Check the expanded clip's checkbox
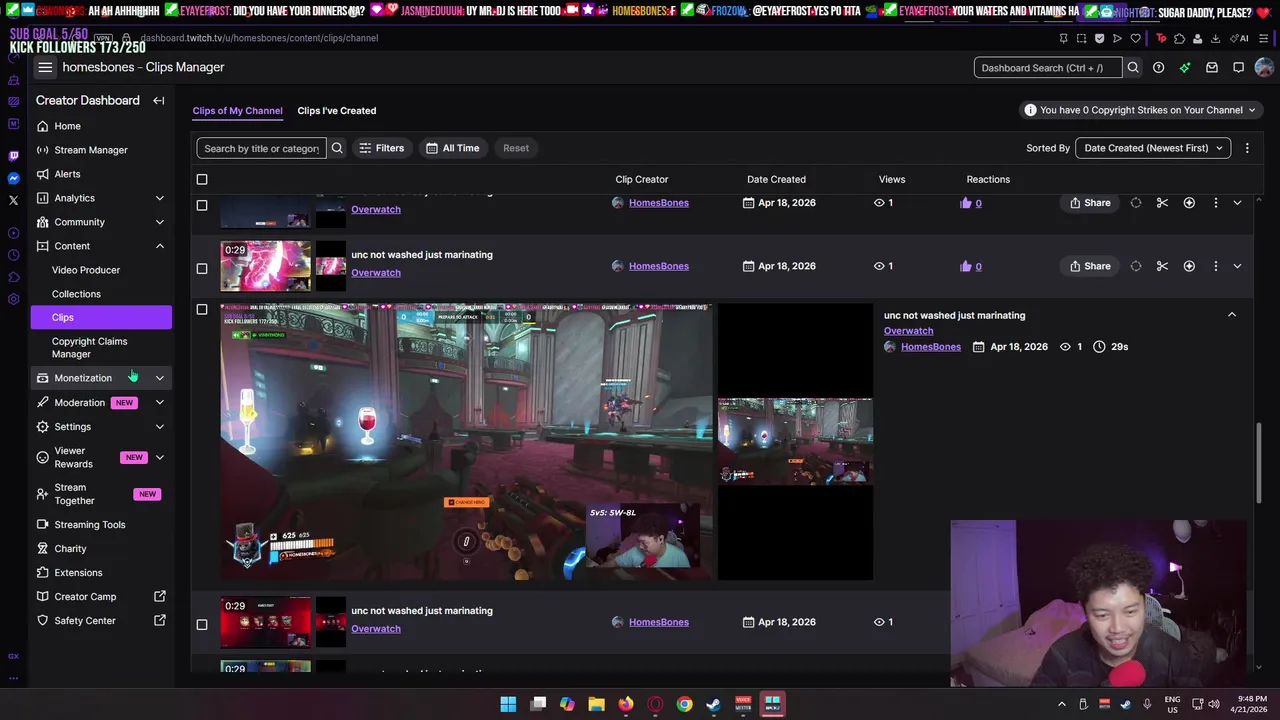This screenshot has height=720, width=1280. (x=202, y=310)
